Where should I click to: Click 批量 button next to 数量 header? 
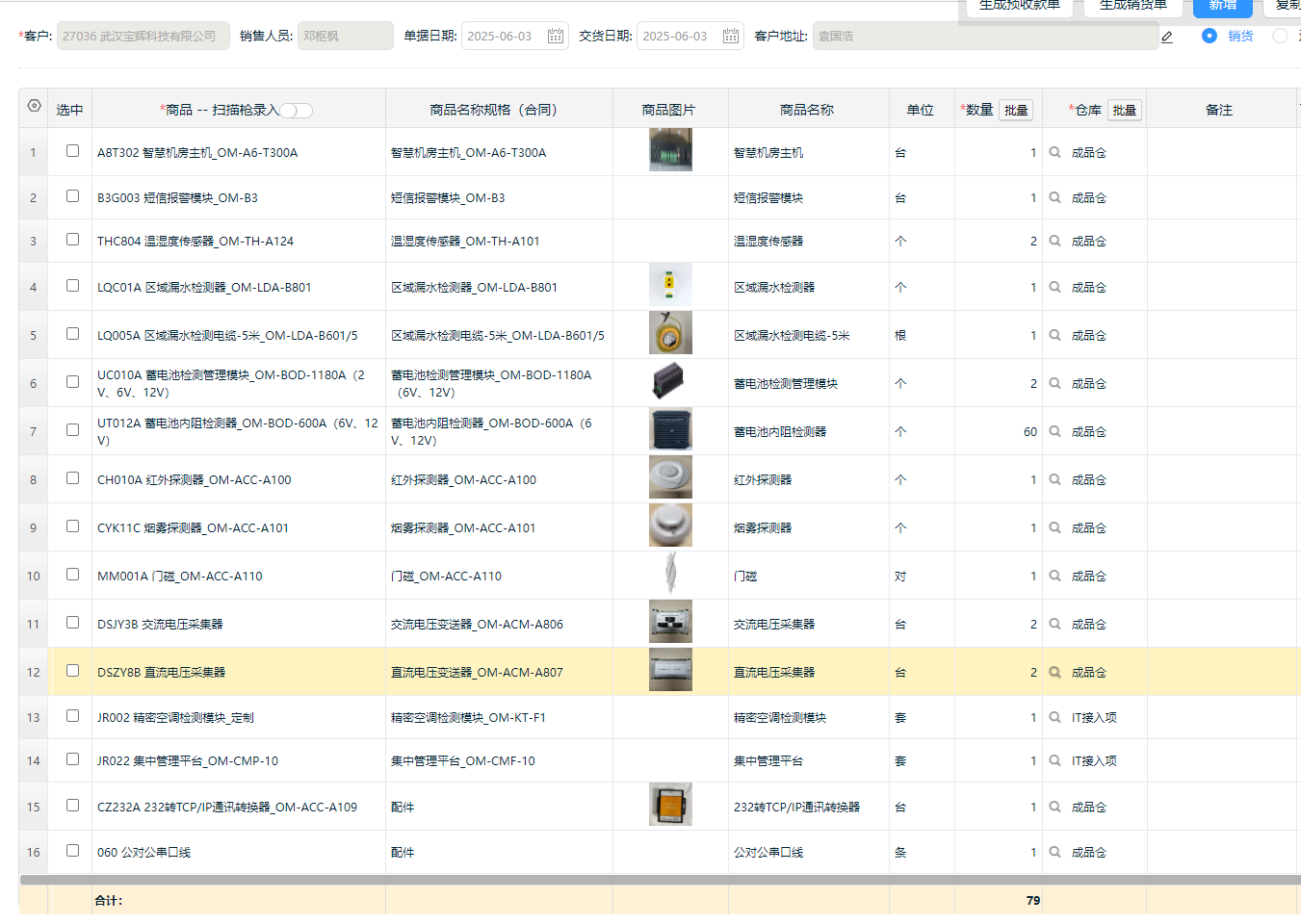pos(1016,111)
